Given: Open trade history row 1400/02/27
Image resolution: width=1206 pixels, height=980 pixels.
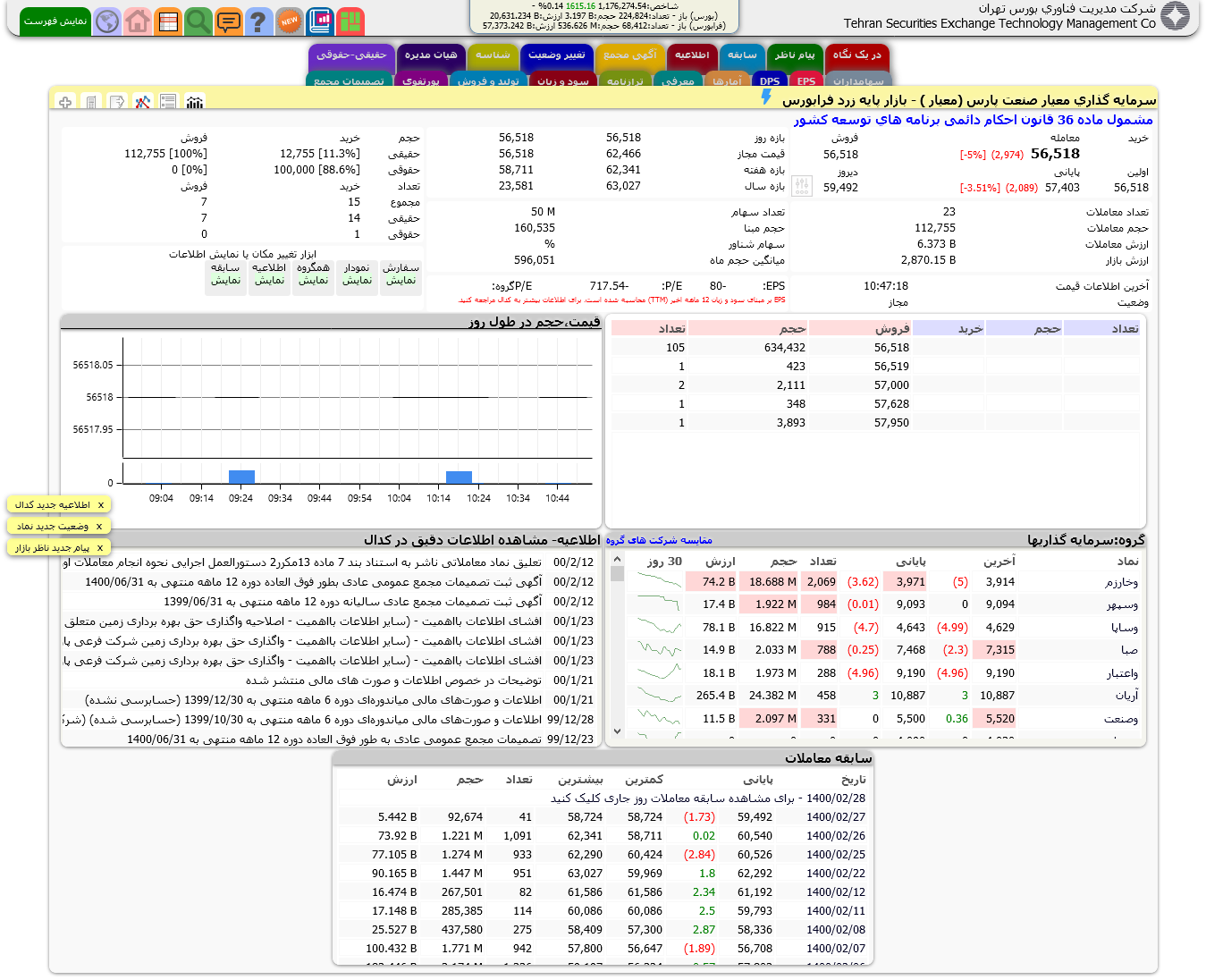Looking at the screenshot, I should pyautogui.click(x=603, y=817).
